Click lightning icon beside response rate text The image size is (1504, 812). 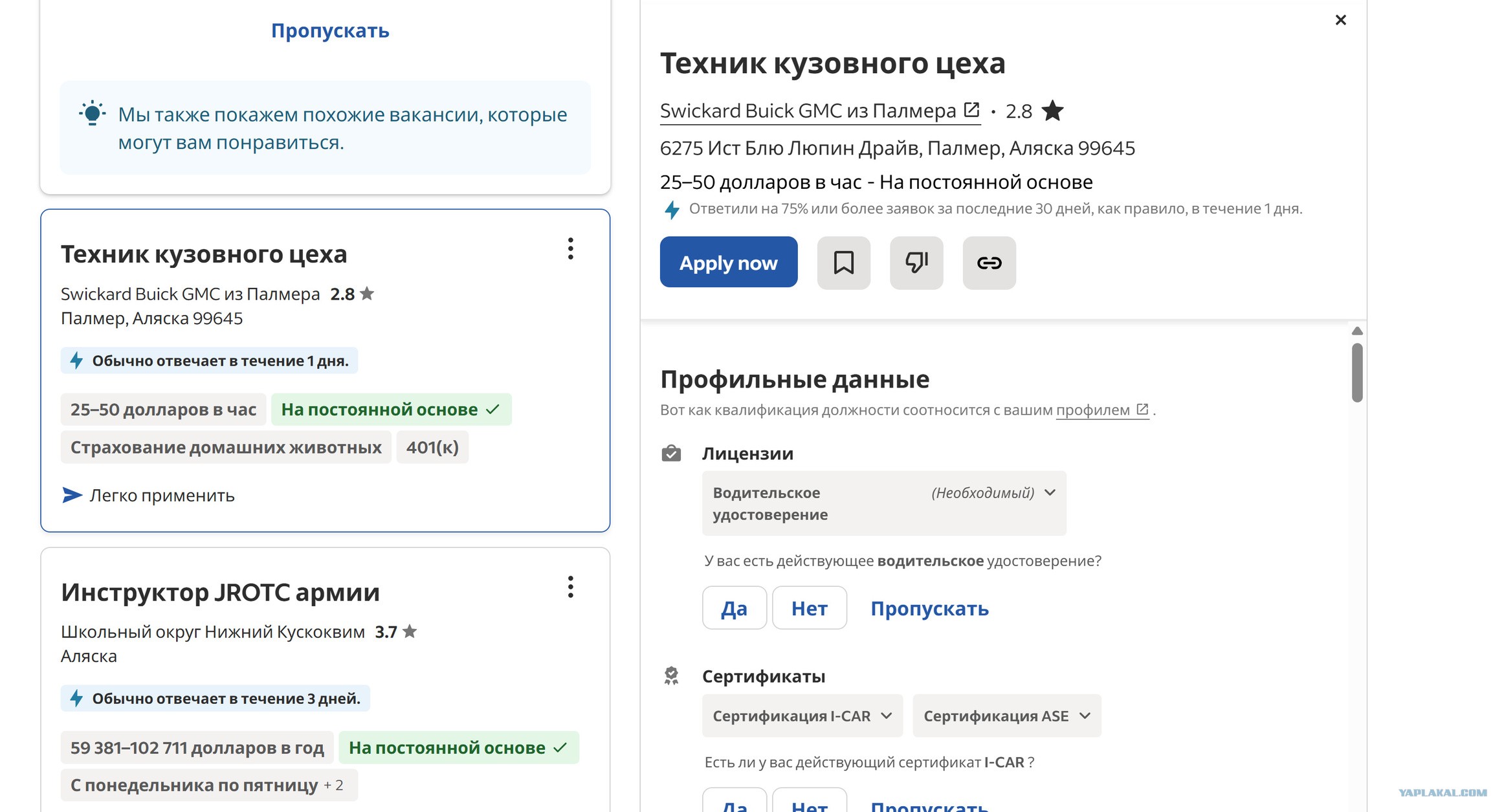tap(672, 210)
